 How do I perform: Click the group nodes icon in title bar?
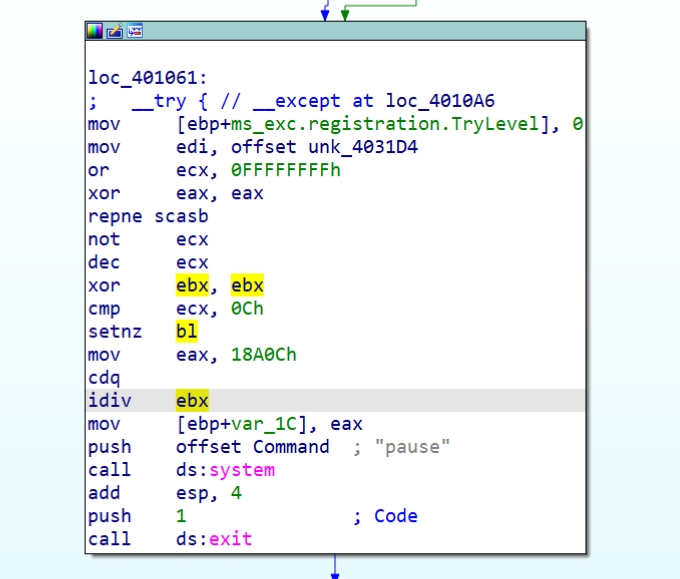(134, 32)
